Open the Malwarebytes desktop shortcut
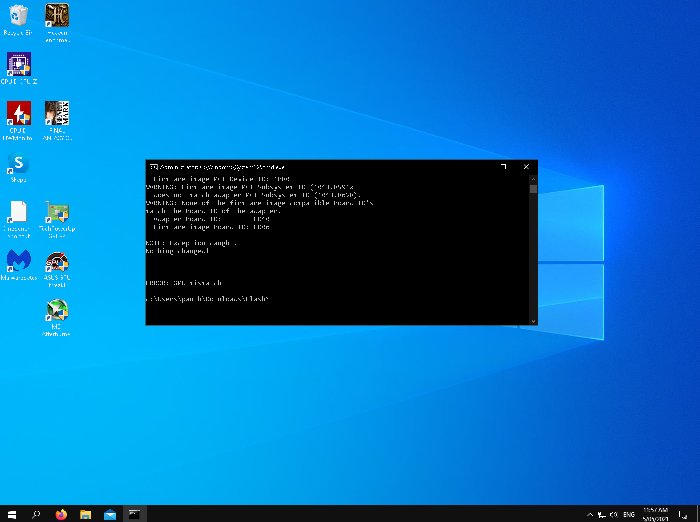This screenshot has height=522, width=700. pyautogui.click(x=19, y=265)
